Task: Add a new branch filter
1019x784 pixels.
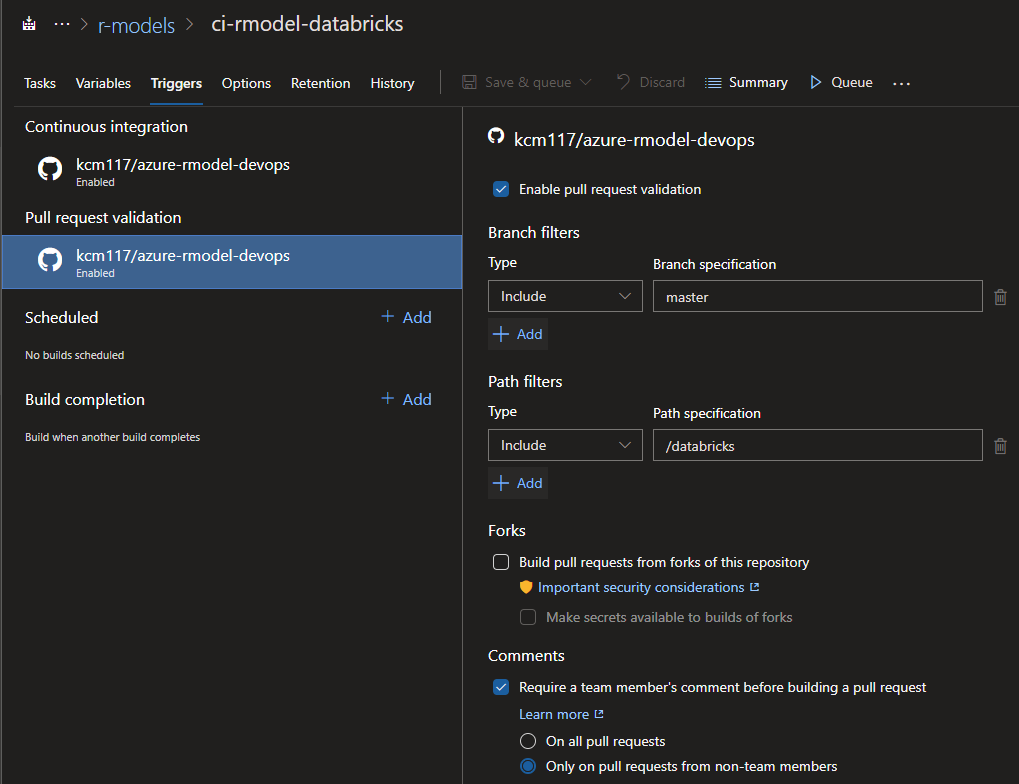Action: coord(518,334)
